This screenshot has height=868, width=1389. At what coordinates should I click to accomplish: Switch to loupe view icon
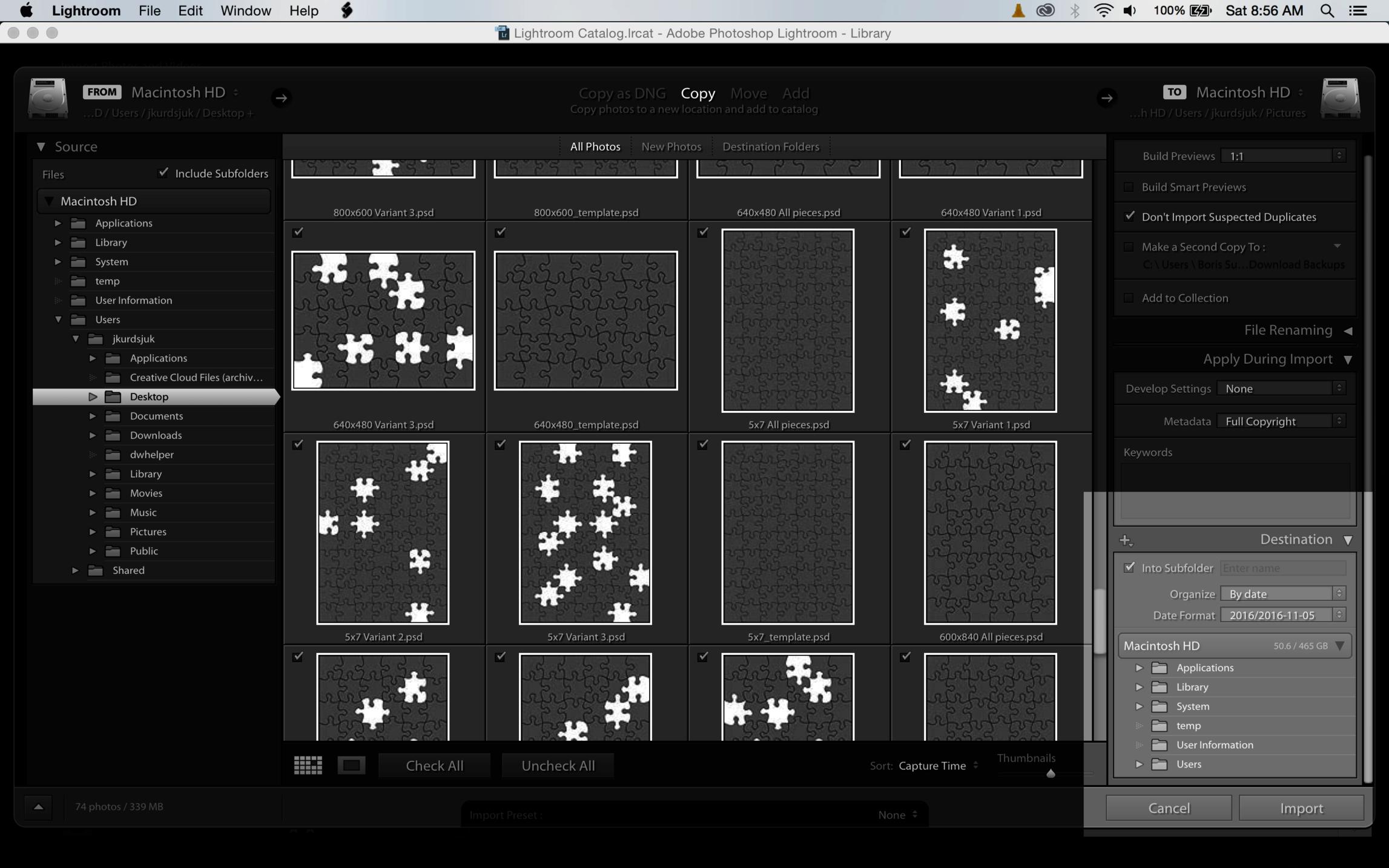[x=351, y=765]
